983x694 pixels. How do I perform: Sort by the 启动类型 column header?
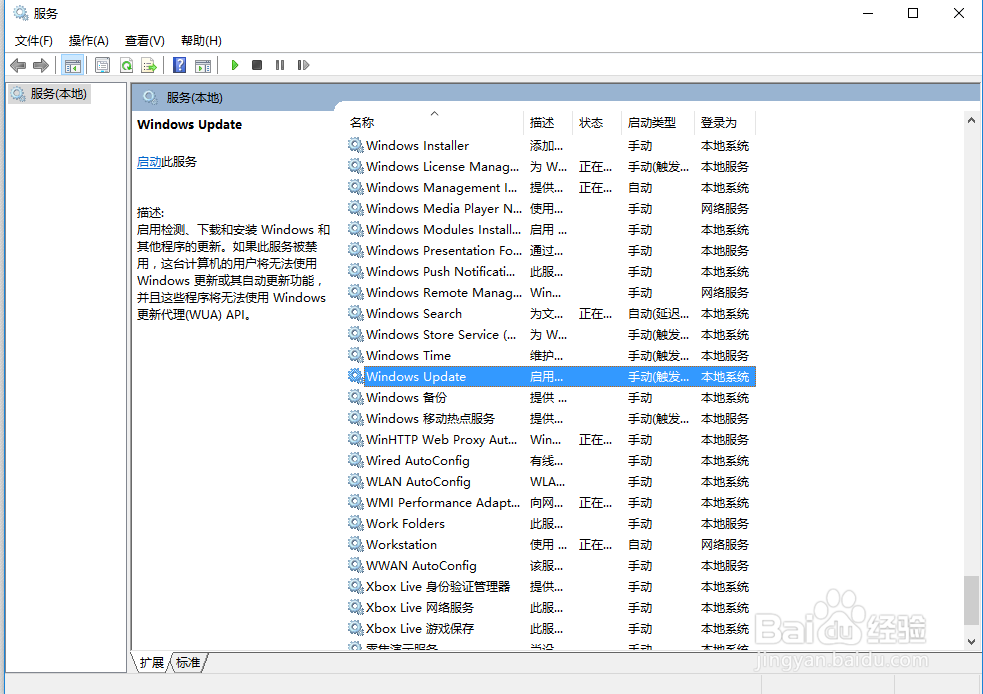(658, 123)
